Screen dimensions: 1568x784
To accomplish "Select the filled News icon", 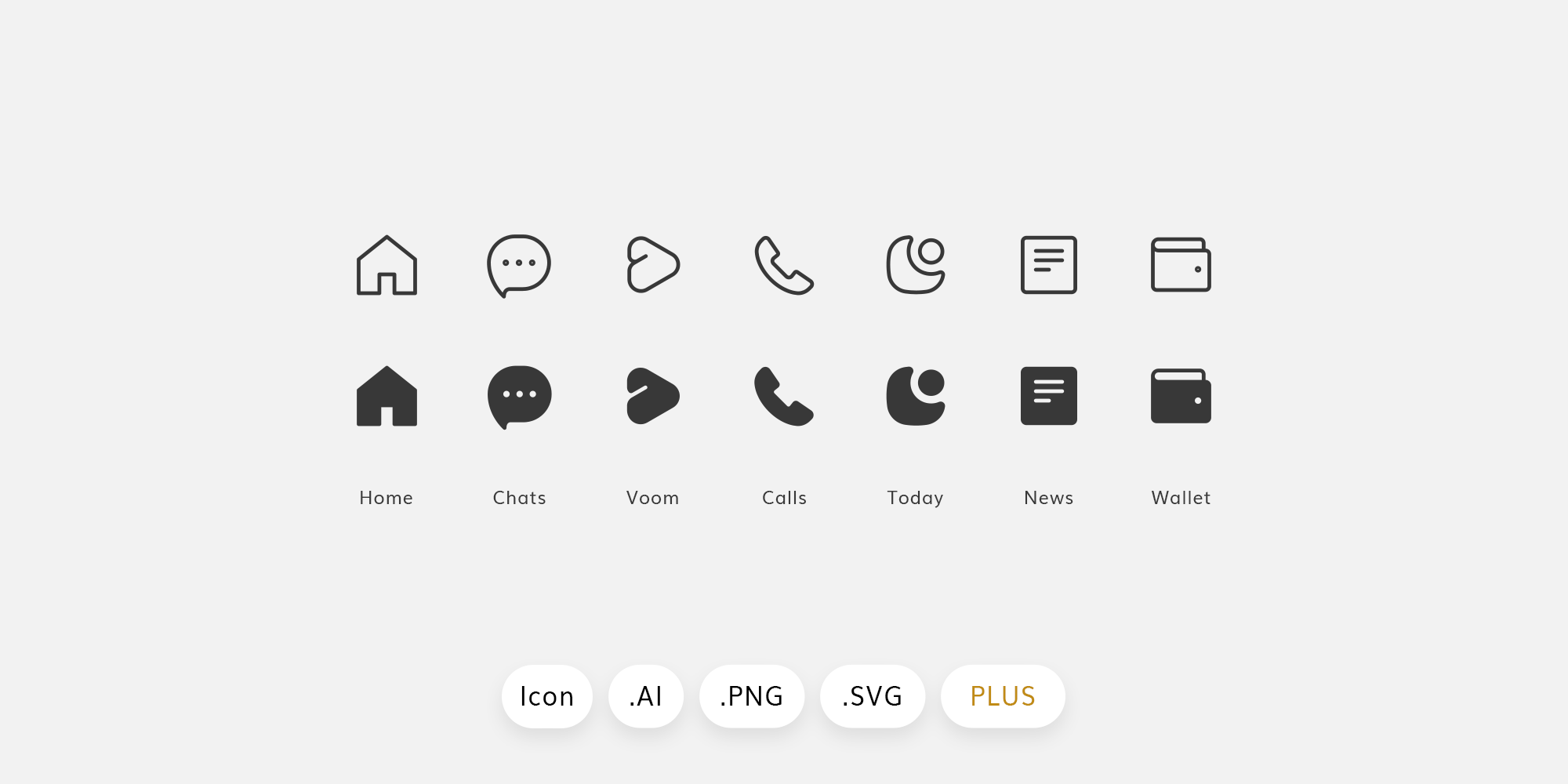I will 1049,396.
